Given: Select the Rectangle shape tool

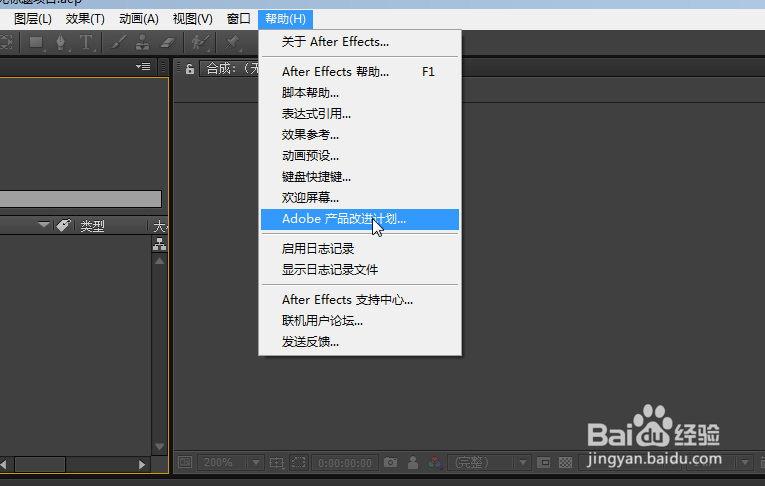Looking at the screenshot, I should click(36, 43).
